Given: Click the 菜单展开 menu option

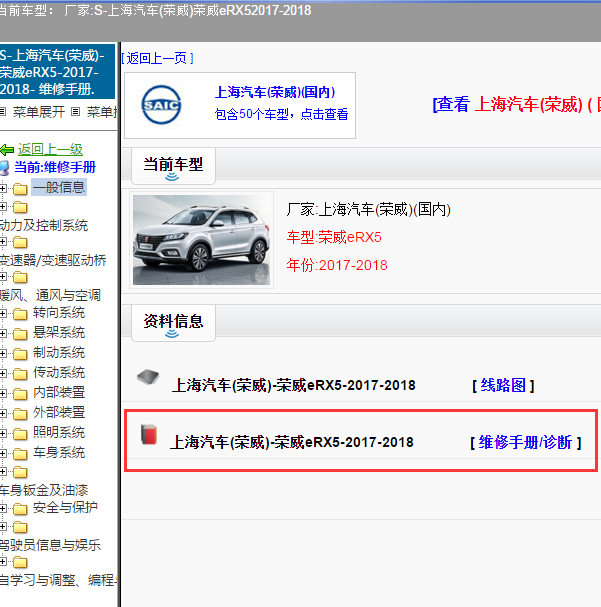Looking at the screenshot, I should [x=39, y=112].
